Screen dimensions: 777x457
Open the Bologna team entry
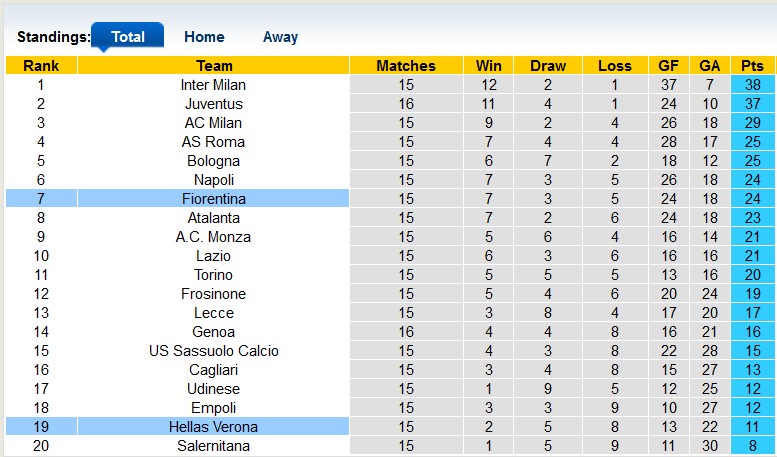coord(214,161)
